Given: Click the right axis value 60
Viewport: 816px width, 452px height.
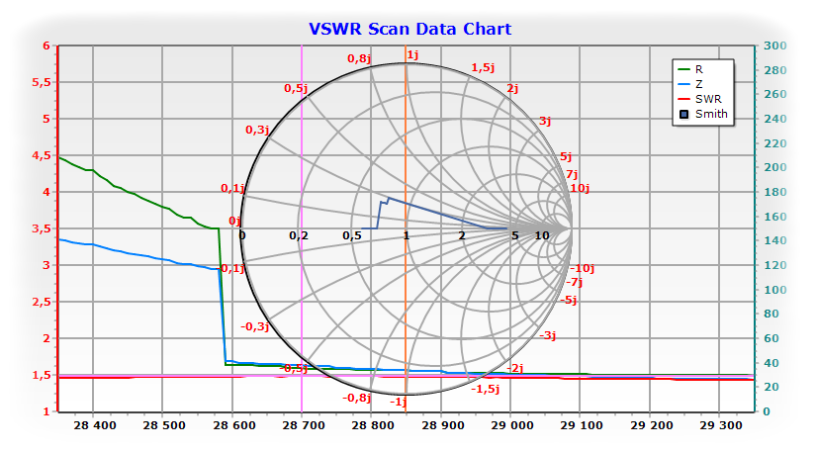Looking at the screenshot, I should pyautogui.click(x=771, y=339).
